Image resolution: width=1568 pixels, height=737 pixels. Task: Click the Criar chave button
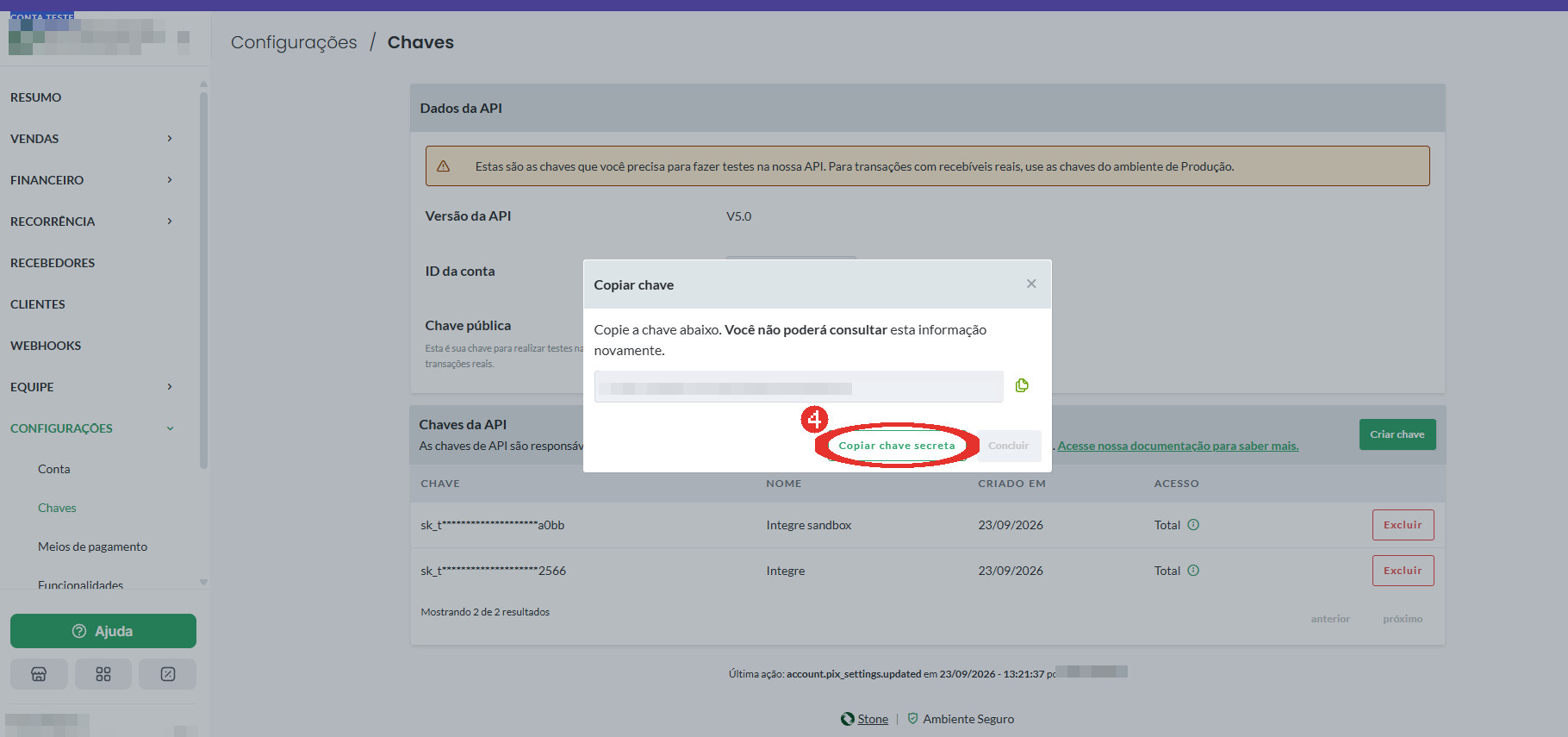[x=1397, y=434]
